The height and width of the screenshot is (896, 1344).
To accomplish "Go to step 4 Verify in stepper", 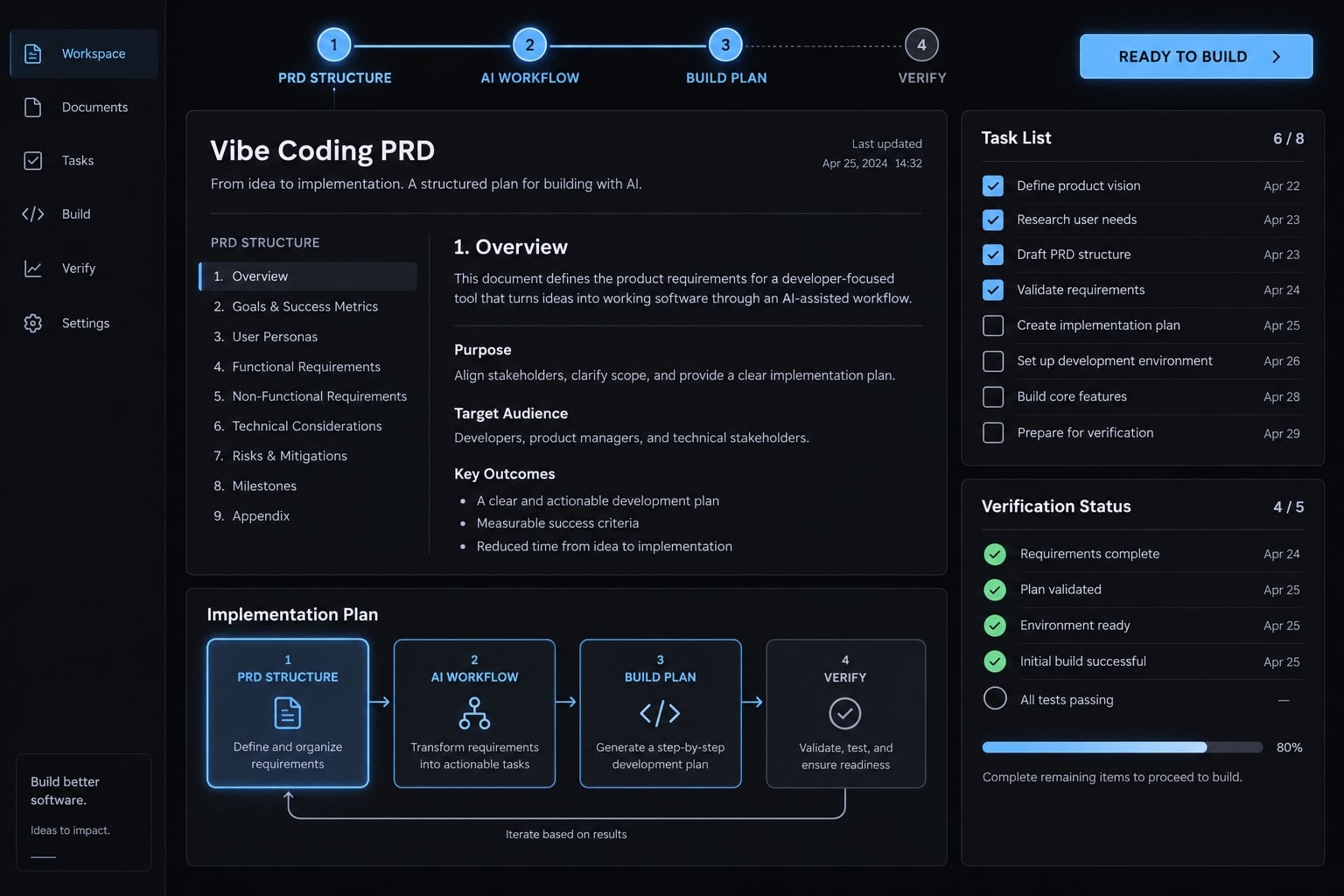I will [x=921, y=45].
